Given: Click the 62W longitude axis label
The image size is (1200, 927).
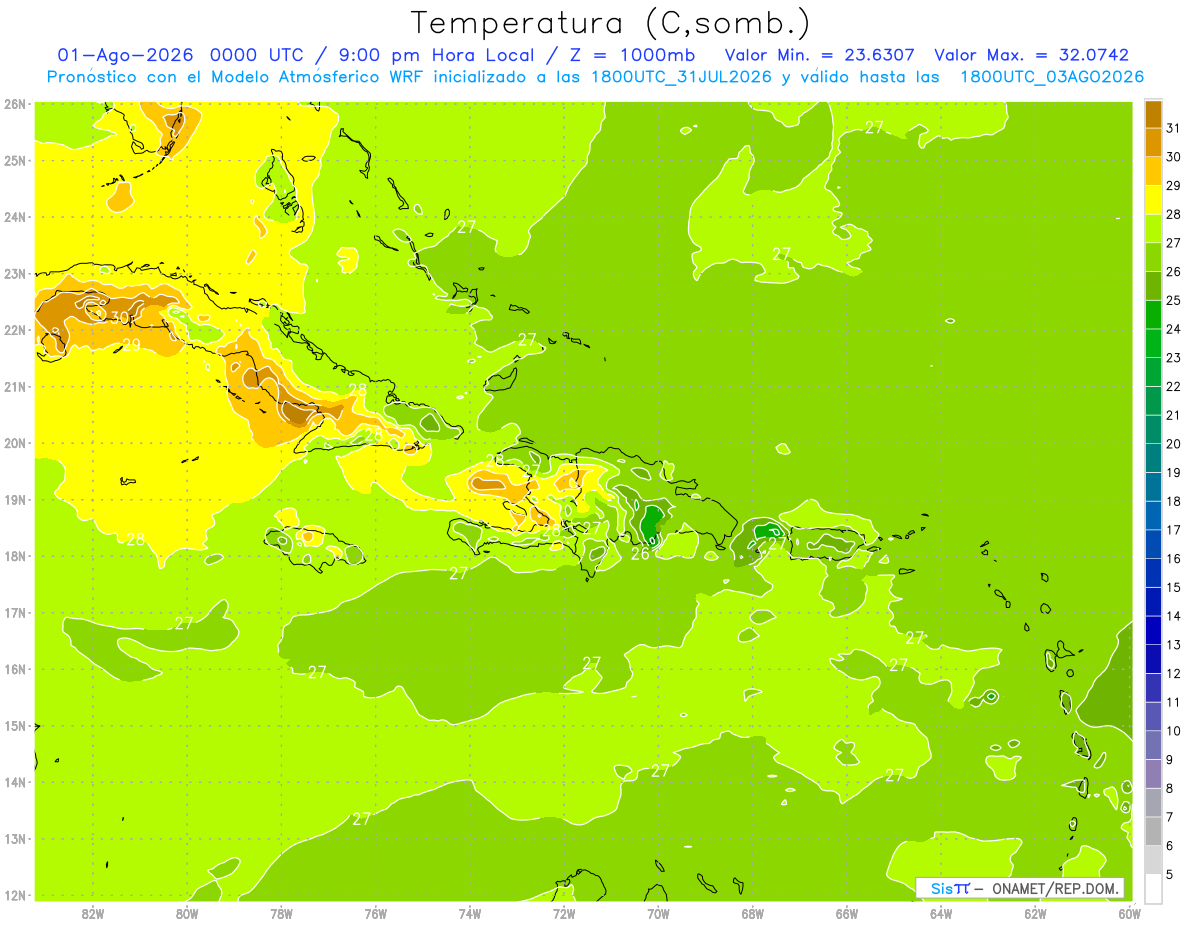Looking at the screenshot, I should point(1035,913).
